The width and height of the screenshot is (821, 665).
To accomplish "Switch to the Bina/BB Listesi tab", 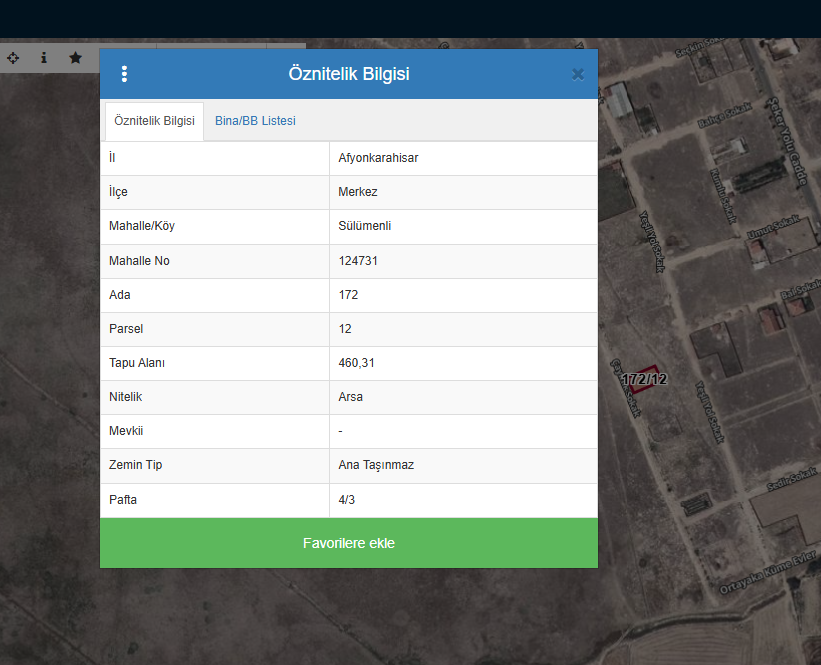I will (255, 121).
